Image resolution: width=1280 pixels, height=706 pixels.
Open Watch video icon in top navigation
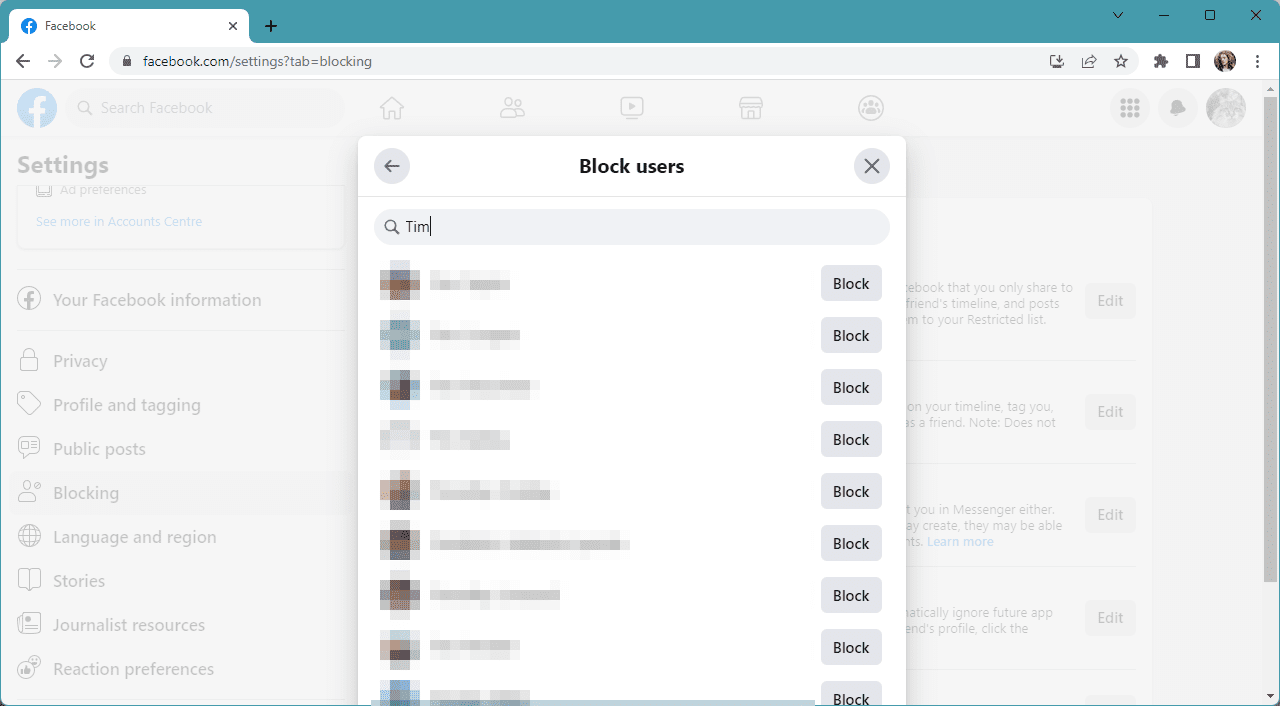point(631,108)
